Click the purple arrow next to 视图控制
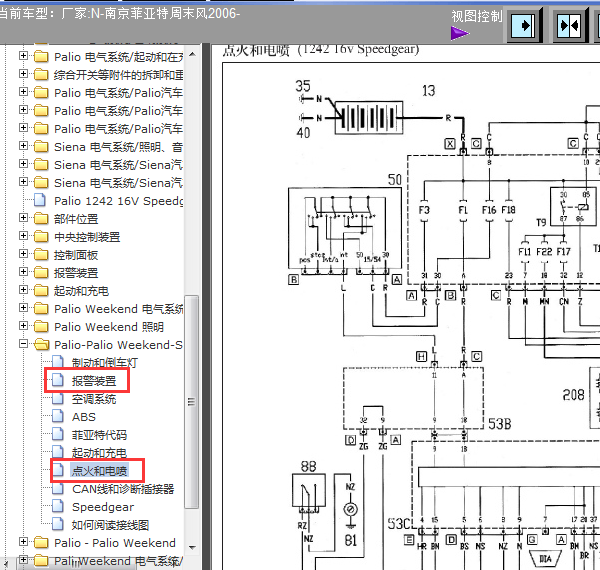The width and height of the screenshot is (600, 570). click(x=459, y=33)
